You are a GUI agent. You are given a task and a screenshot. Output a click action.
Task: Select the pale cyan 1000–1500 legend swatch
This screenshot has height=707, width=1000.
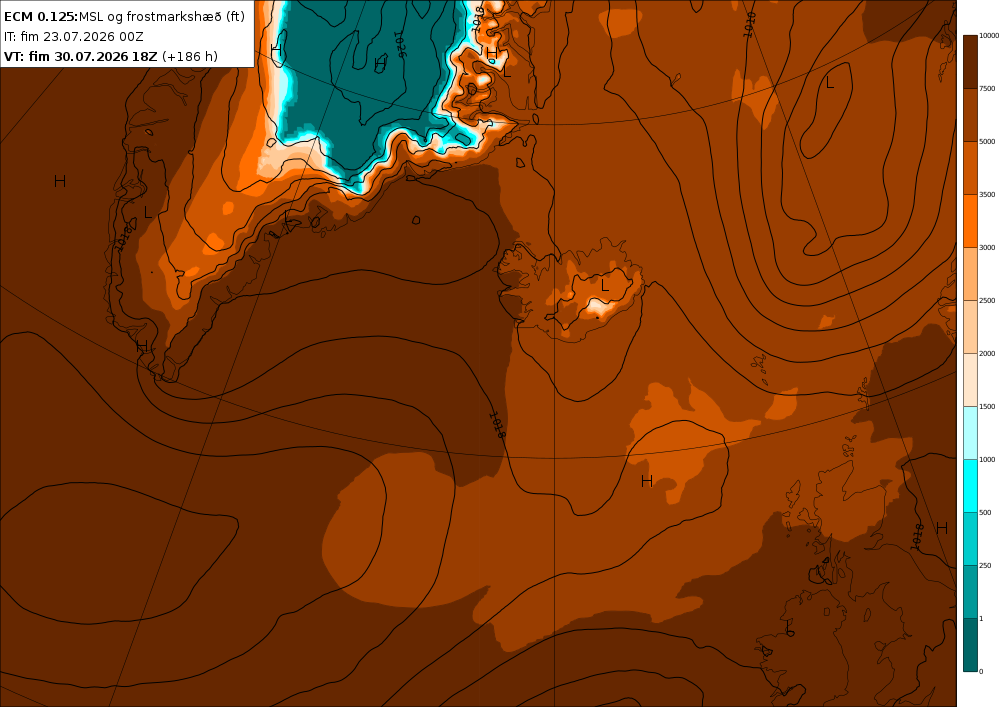(970, 432)
